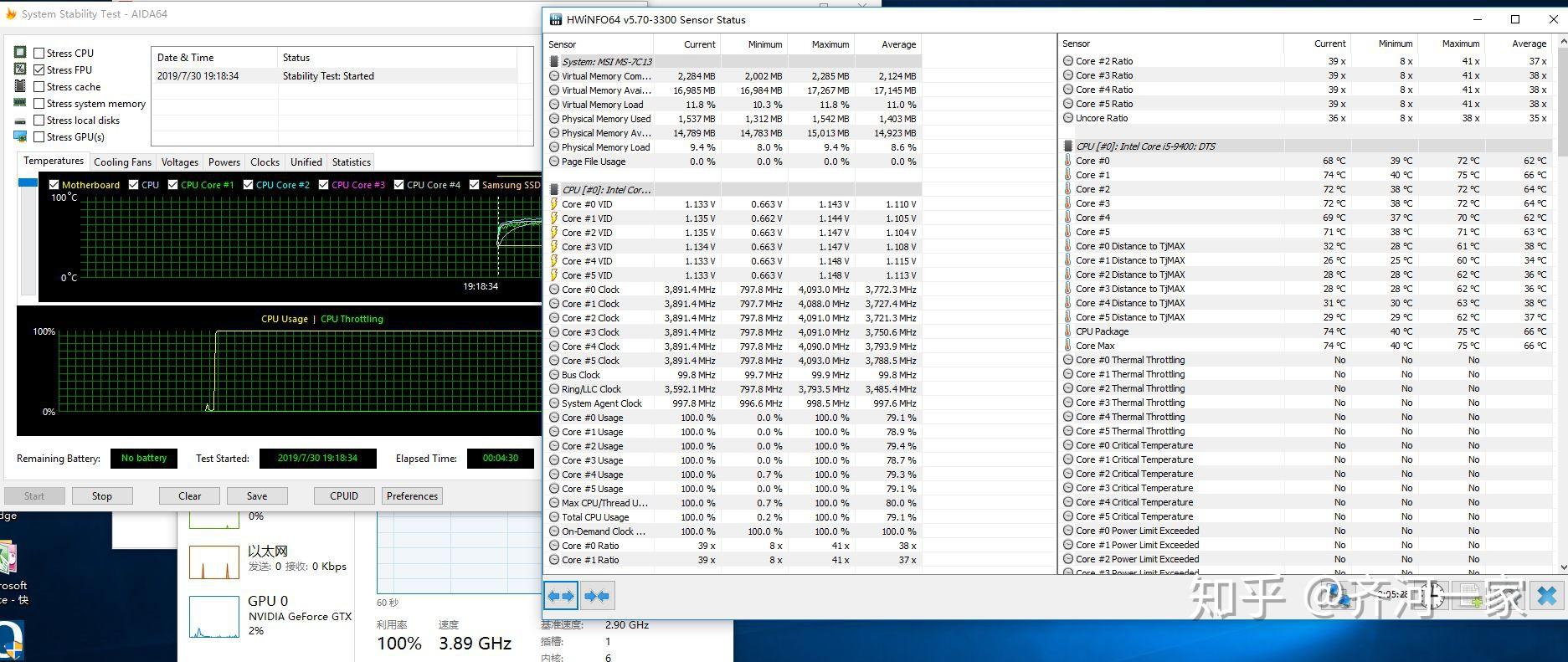
Task: Click lightning bolt icon of Core #0 VID
Action: 554,204
